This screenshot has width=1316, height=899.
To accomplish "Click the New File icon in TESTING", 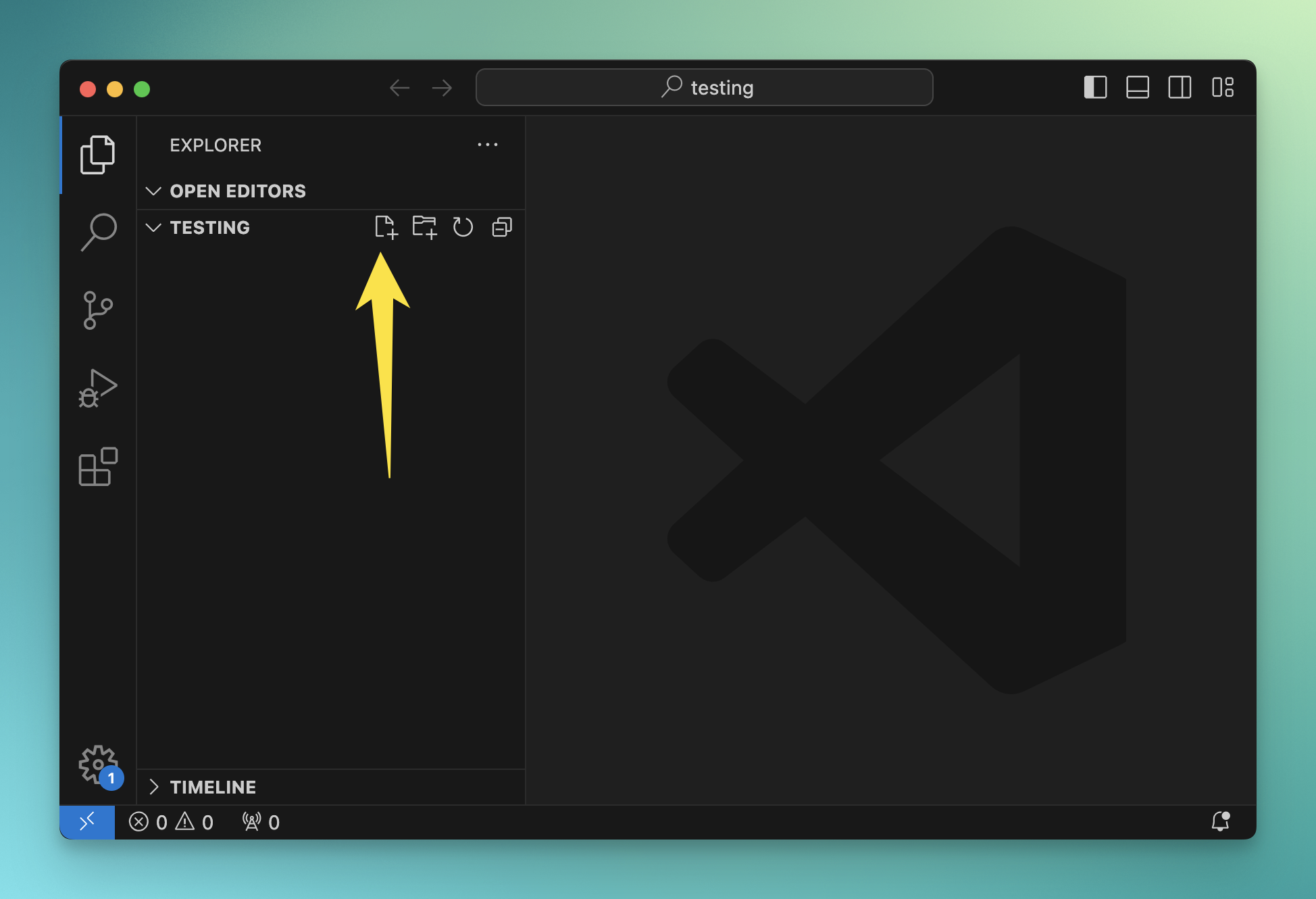I will tap(386, 227).
